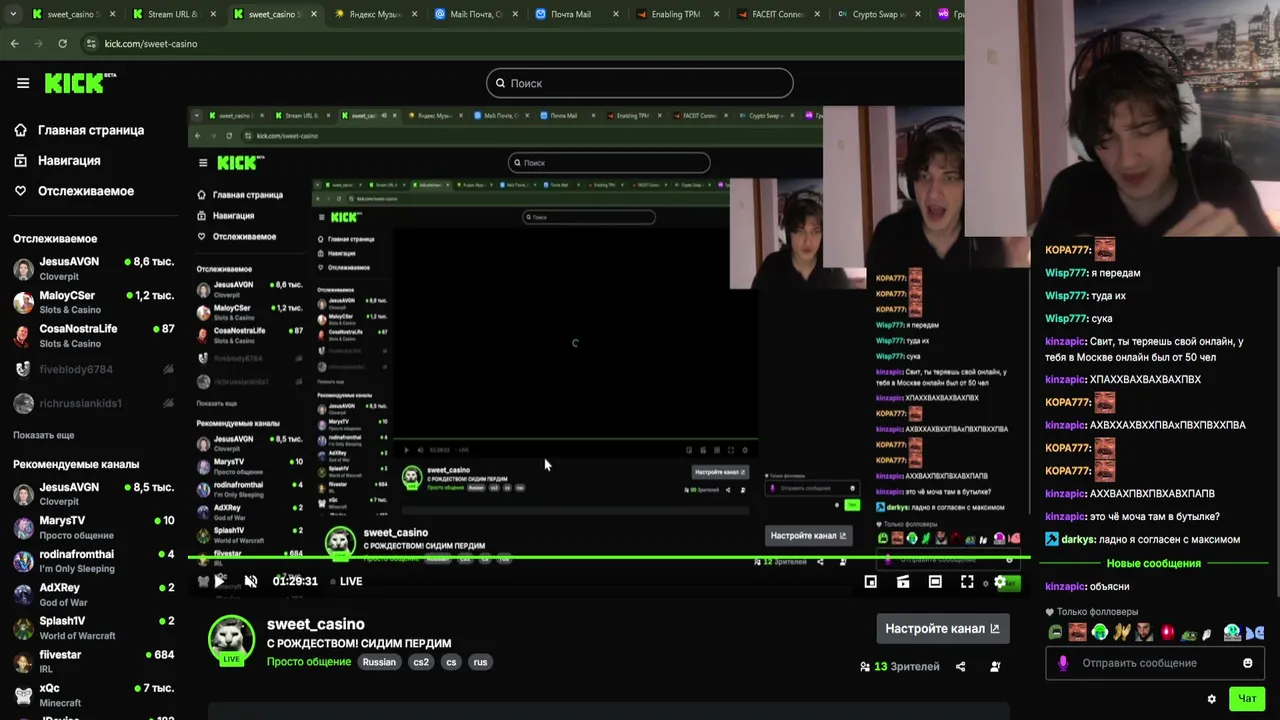Open the JesusAVGN avatar under Отслеживаемое
Screen dimensions: 1280x720
pyautogui.click(x=23, y=269)
